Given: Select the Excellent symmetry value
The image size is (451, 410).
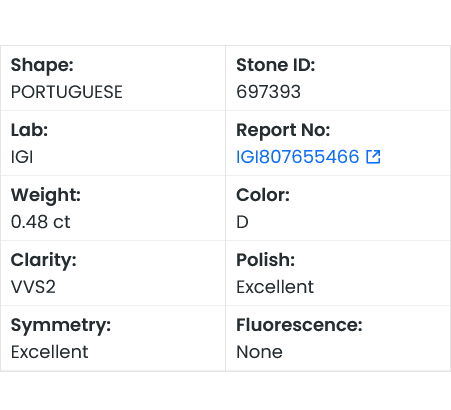Looking at the screenshot, I should [50, 352].
